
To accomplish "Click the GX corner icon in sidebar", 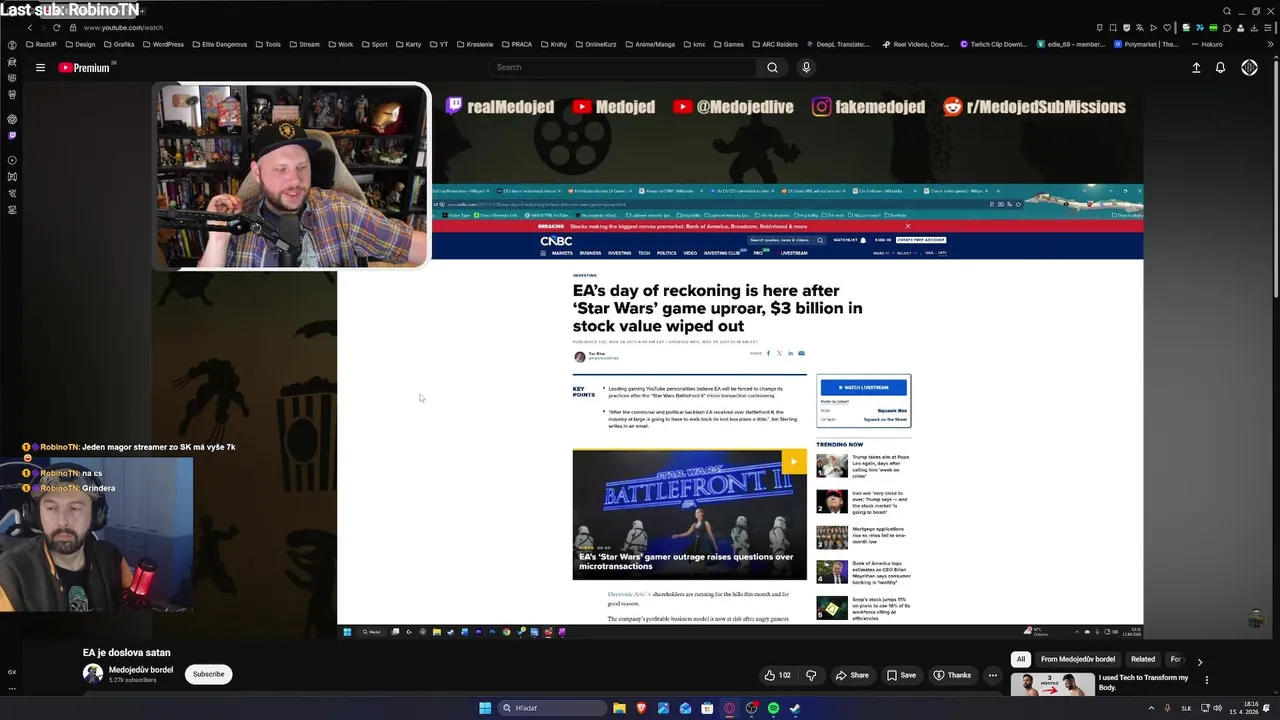I will (12, 672).
